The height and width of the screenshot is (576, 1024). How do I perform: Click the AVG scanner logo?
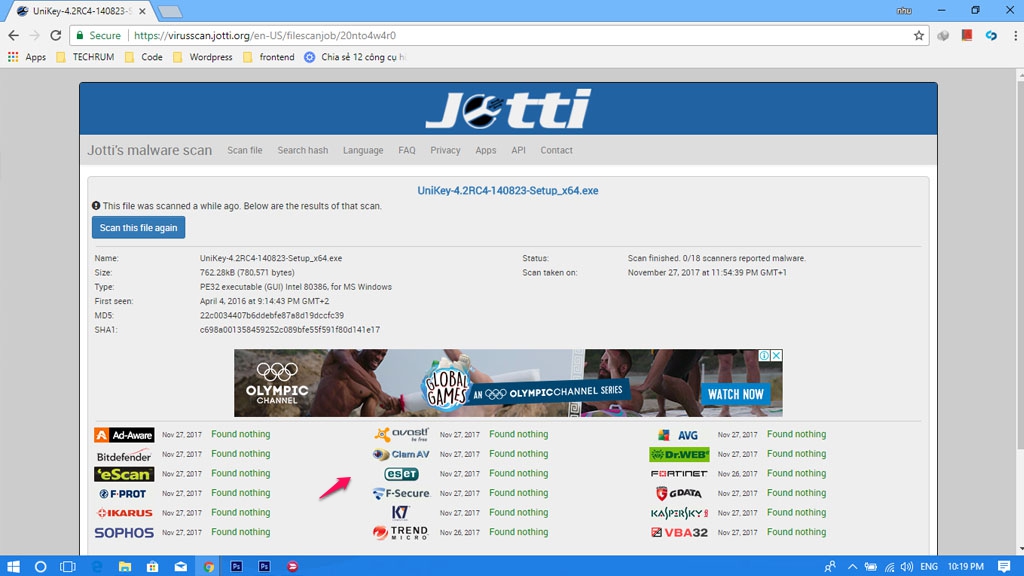pos(679,435)
